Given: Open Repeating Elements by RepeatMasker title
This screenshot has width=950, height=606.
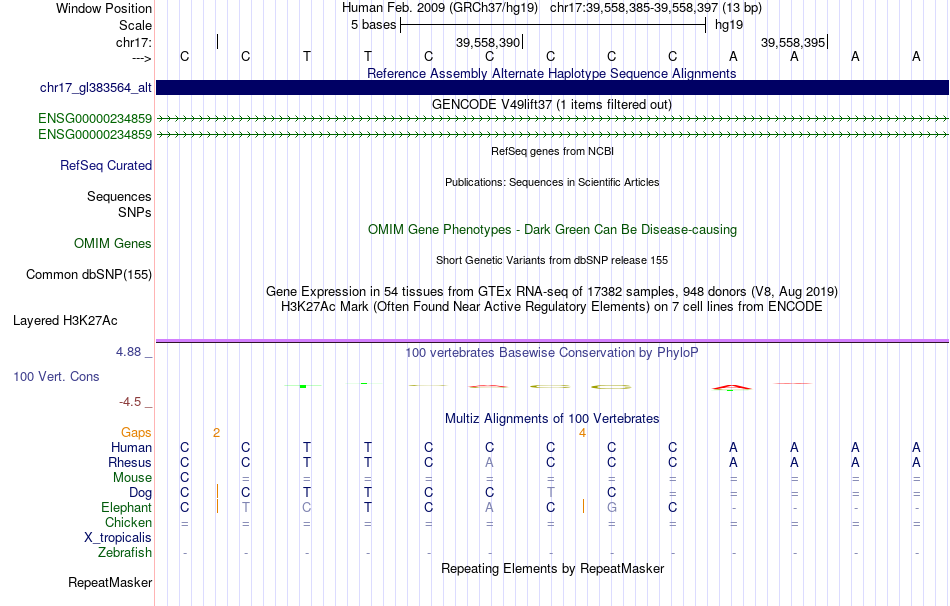Looking at the screenshot, I should pos(553,569).
